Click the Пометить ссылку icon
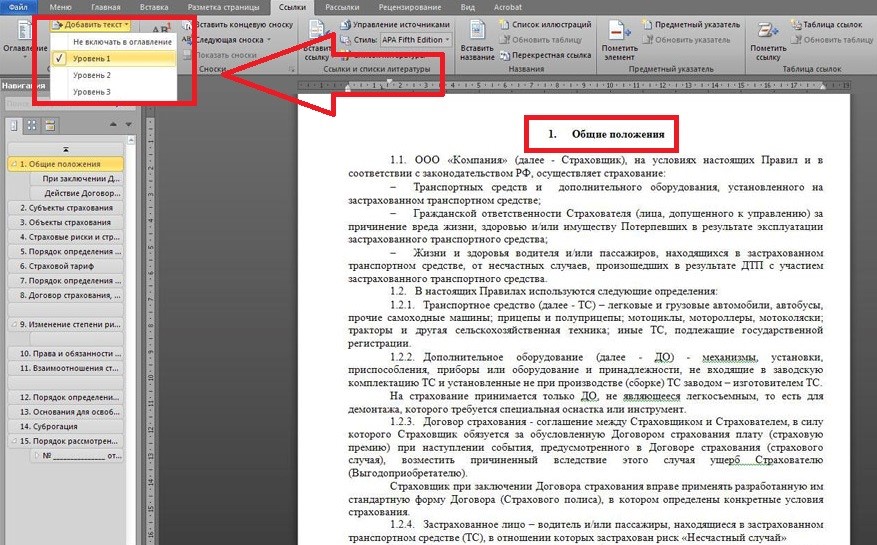 pos(768,39)
